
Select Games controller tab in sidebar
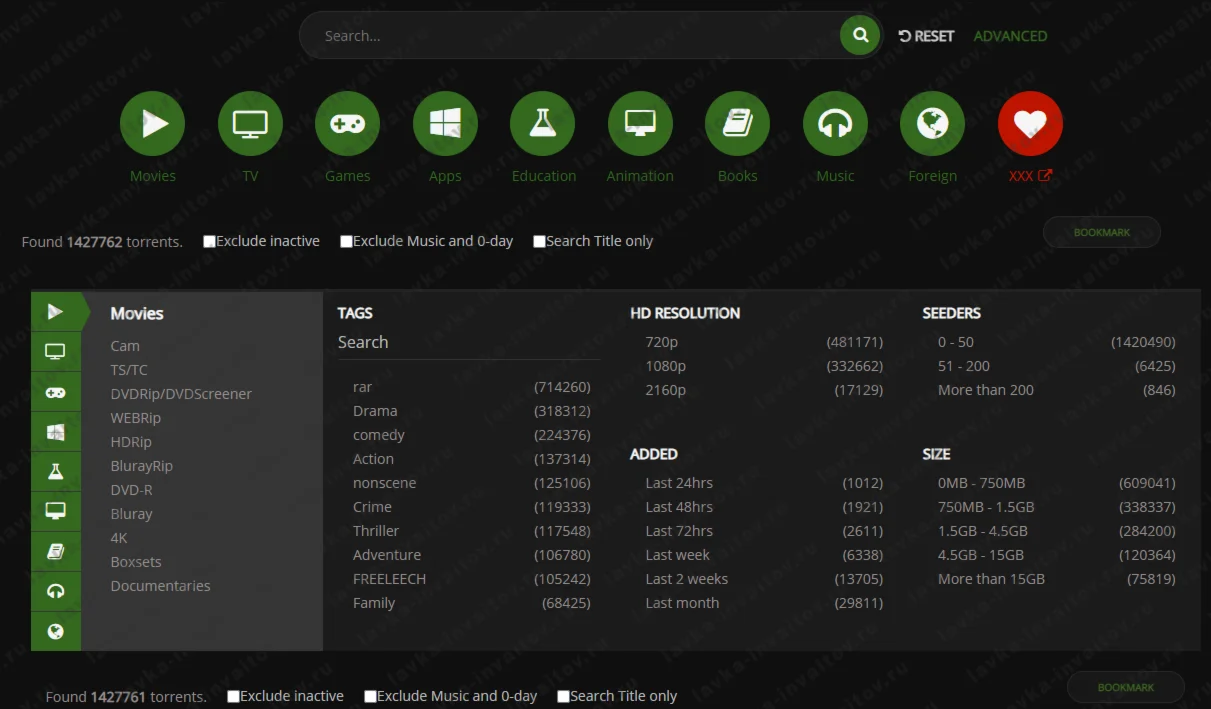(x=56, y=392)
